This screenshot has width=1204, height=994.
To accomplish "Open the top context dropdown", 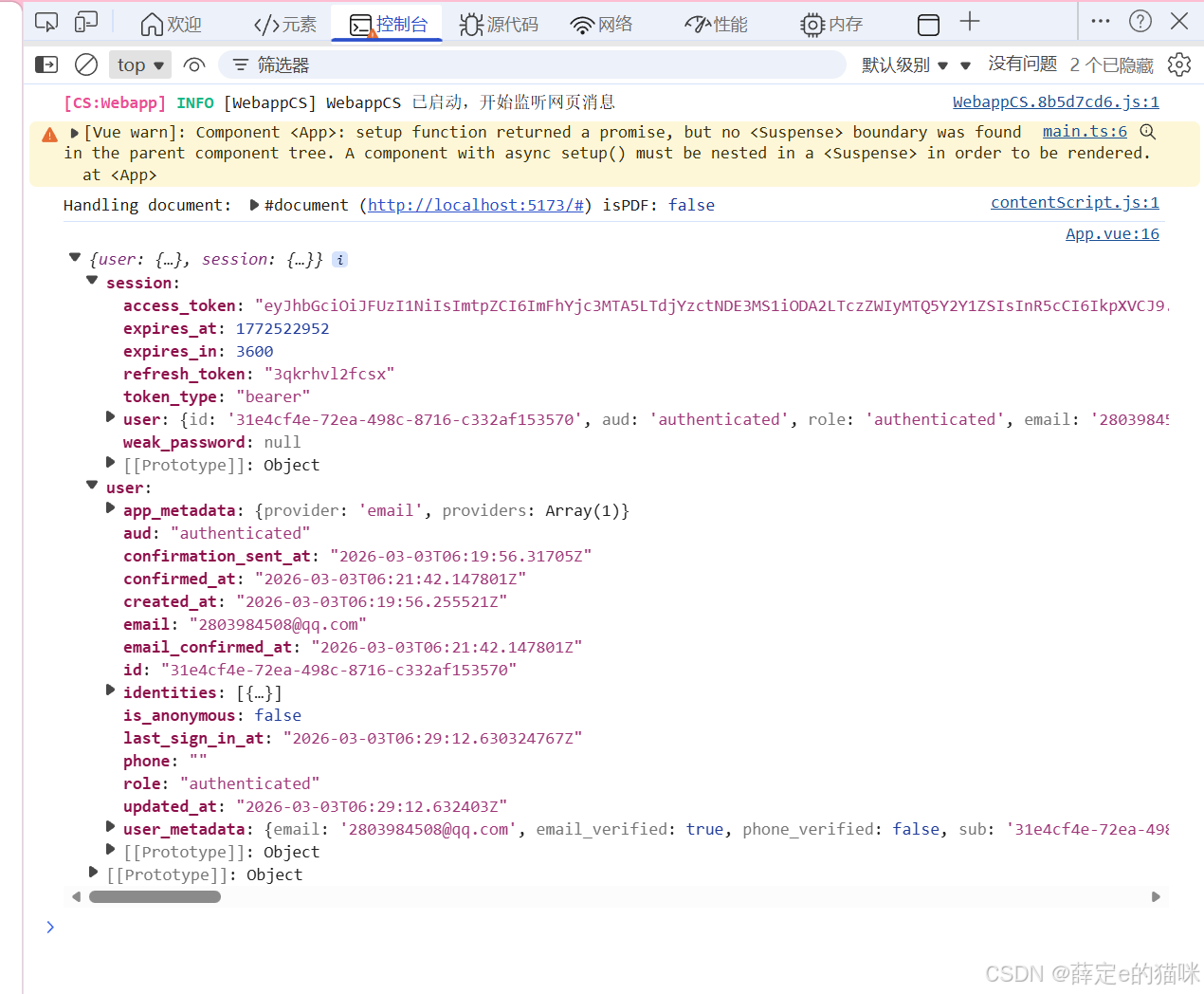I will click(140, 64).
